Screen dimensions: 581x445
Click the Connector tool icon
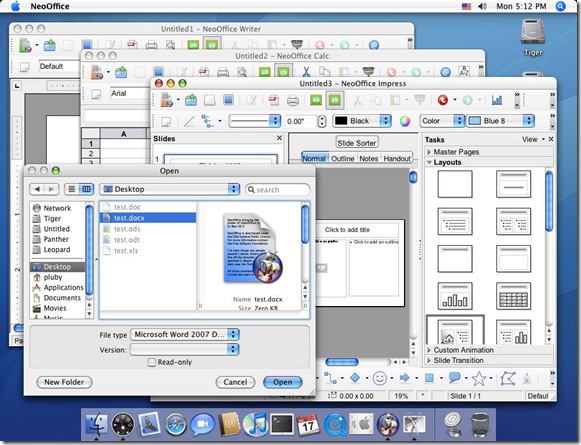coord(330,378)
